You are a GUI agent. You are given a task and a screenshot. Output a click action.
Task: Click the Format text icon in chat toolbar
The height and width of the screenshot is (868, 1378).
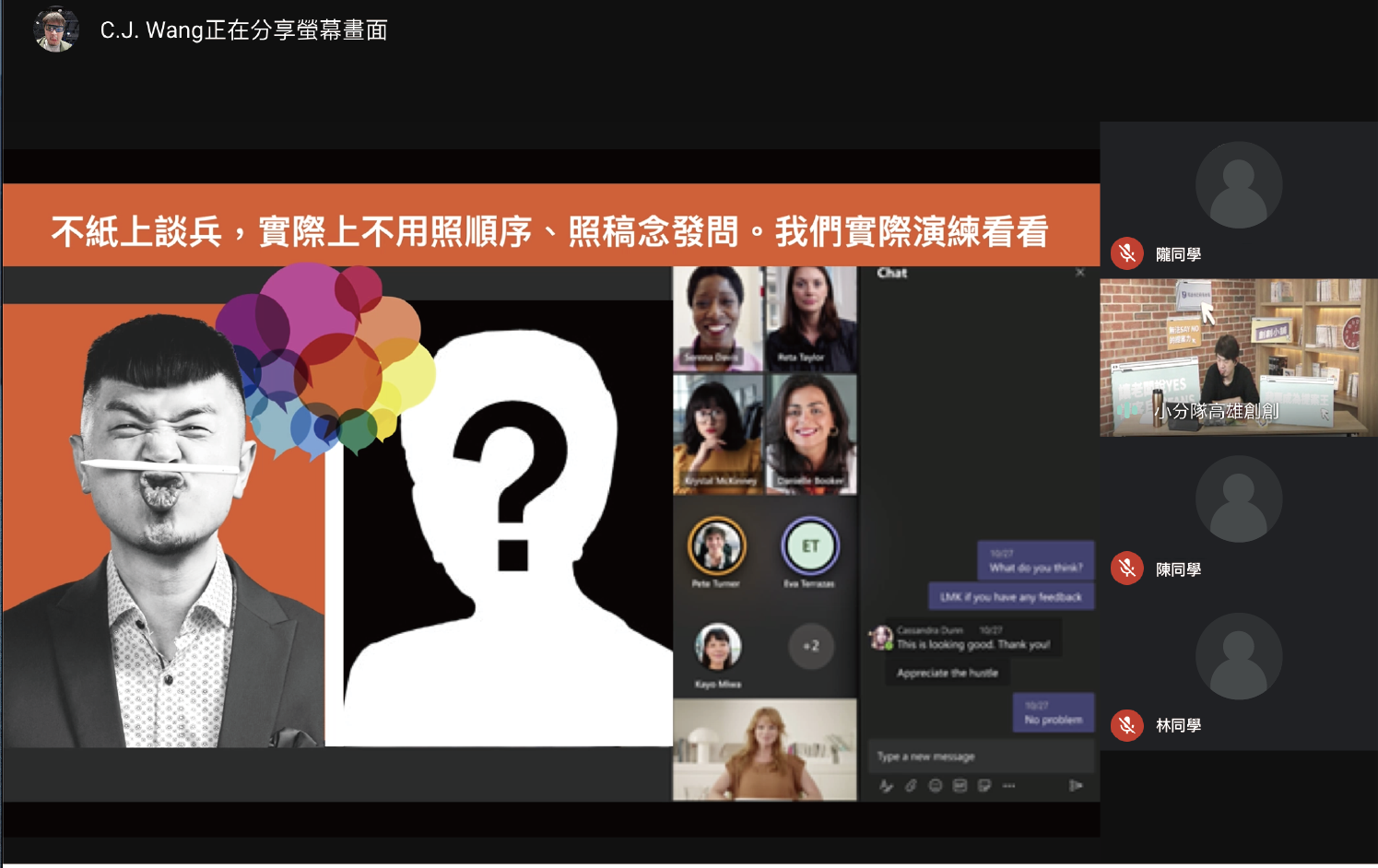point(886,786)
